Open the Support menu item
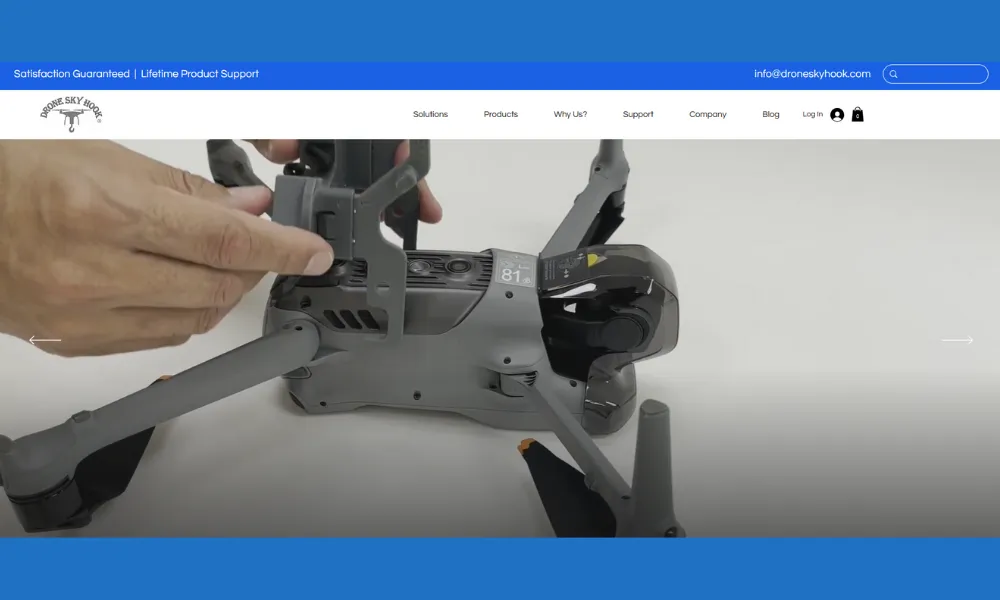The width and height of the screenshot is (1000, 600). [638, 115]
